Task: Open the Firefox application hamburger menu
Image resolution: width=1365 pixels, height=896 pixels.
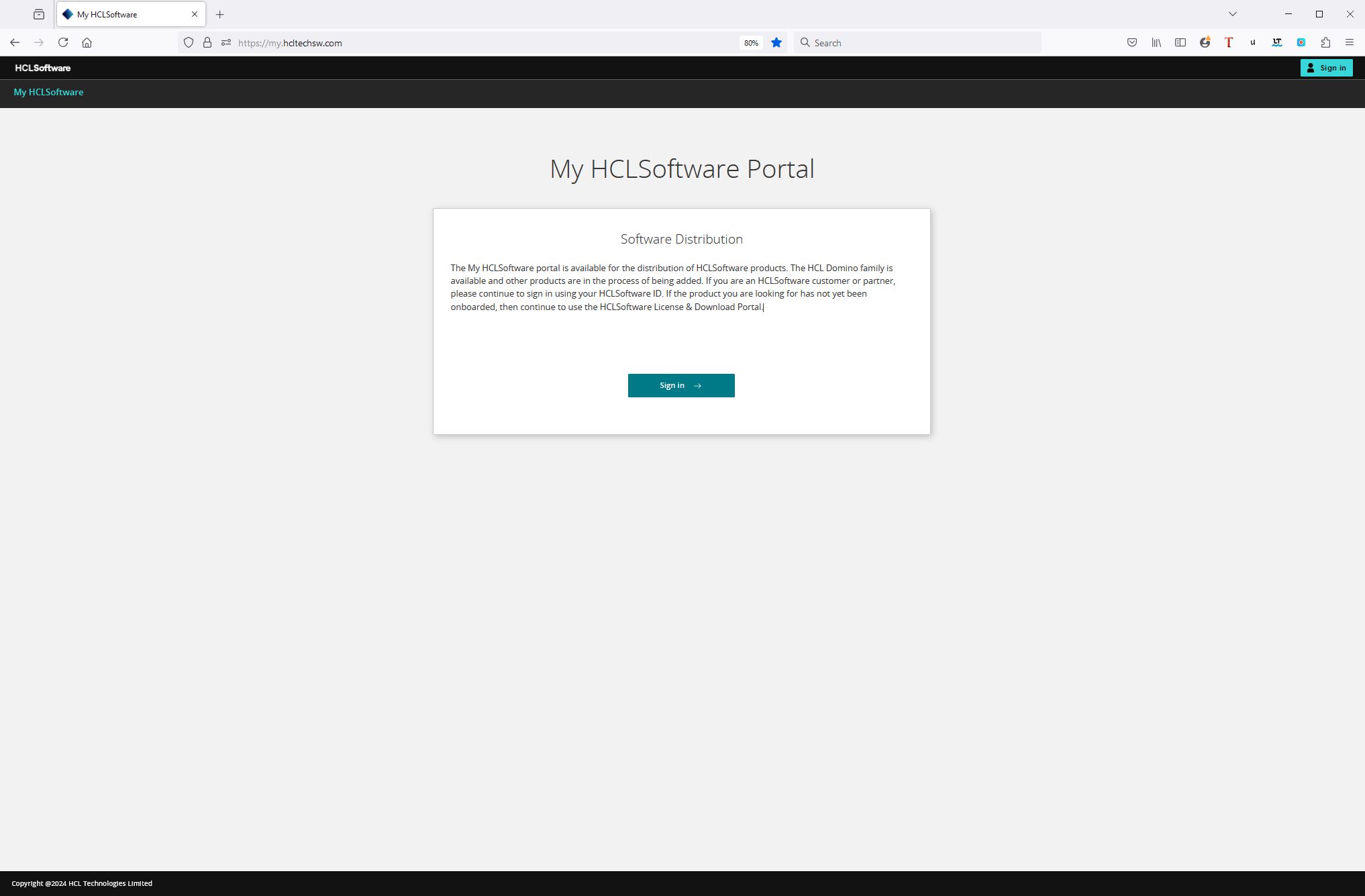Action: [1350, 42]
